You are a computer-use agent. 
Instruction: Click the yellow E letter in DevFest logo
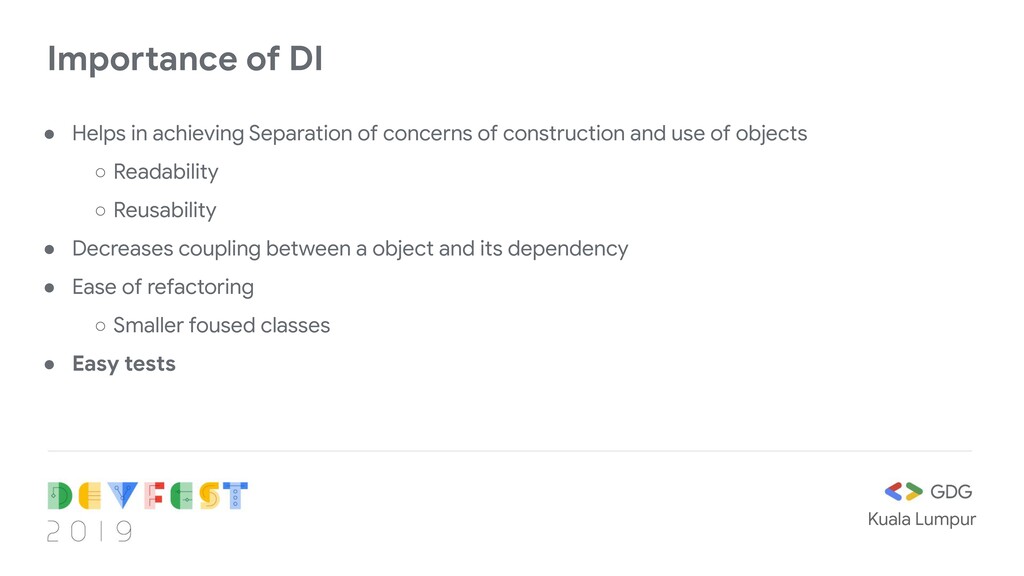click(x=90, y=496)
